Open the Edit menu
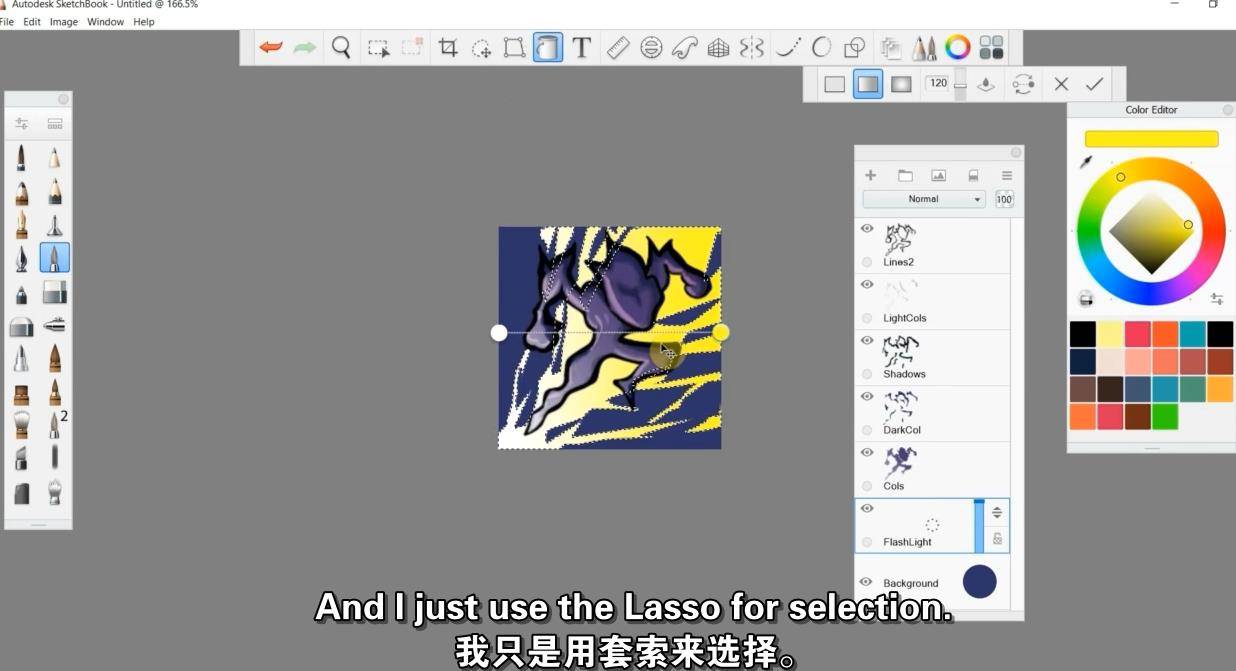This screenshot has width=1236, height=671. click(x=32, y=22)
